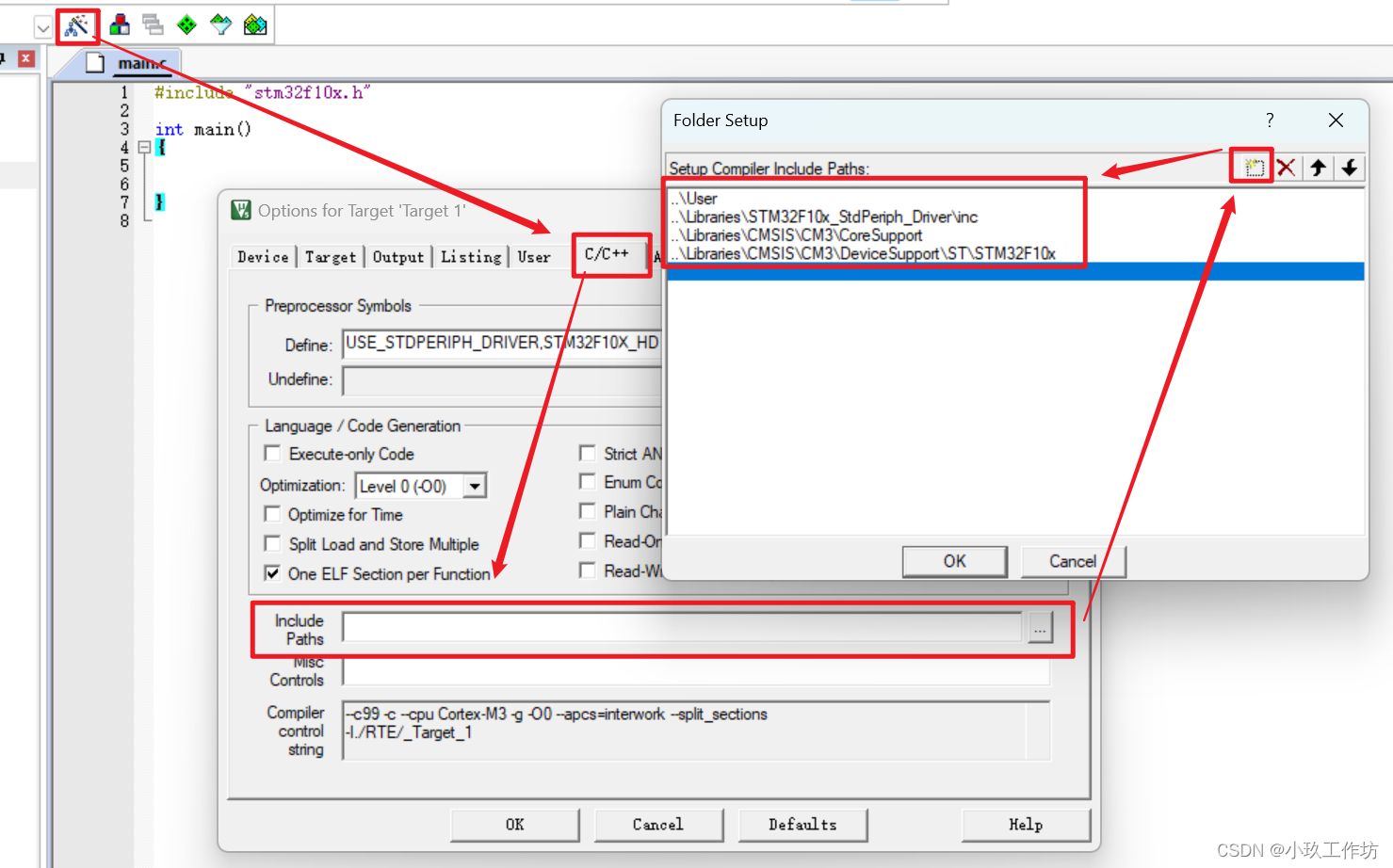Open Help for Options dialog

point(1026,825)
